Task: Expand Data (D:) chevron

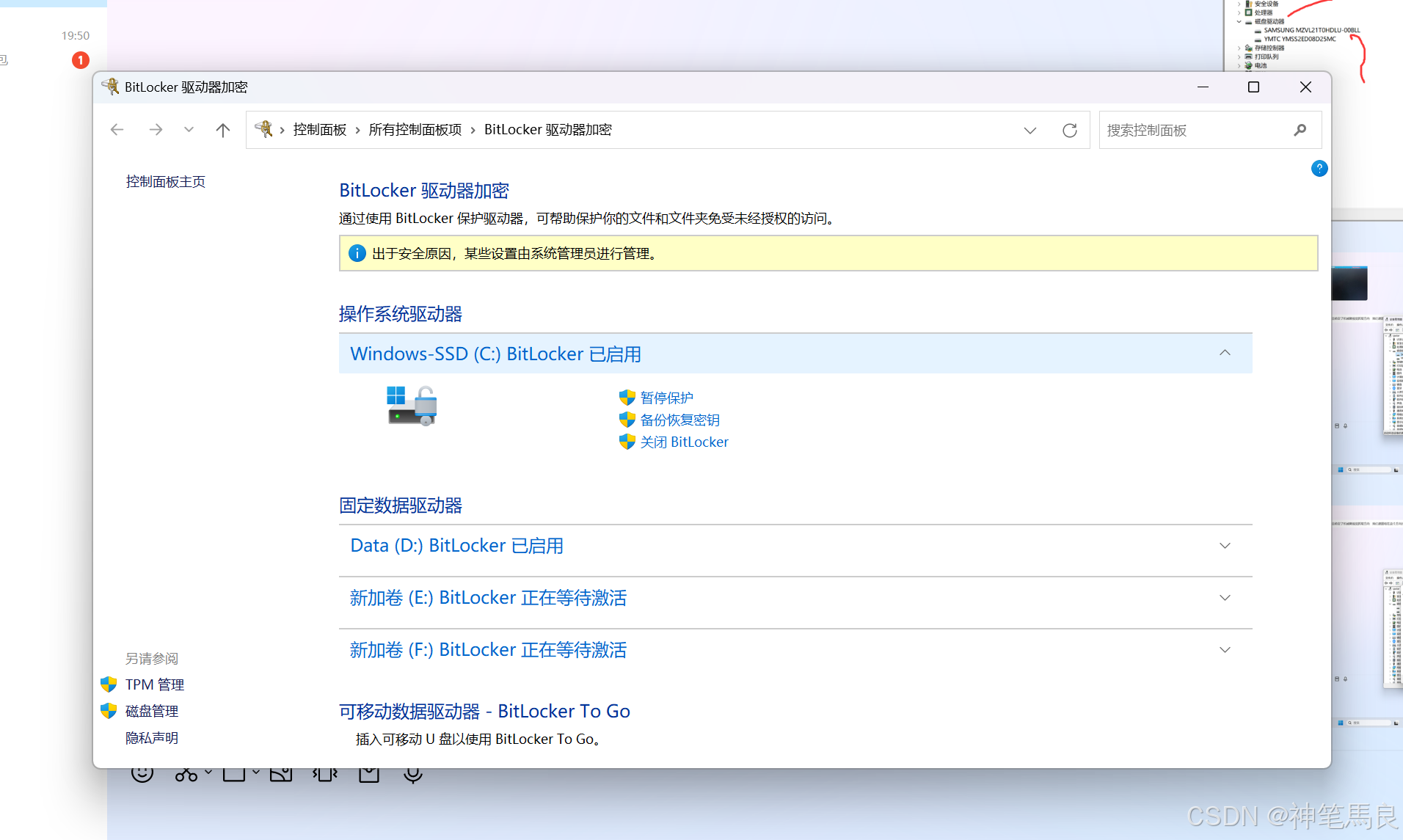Action: click(1225, 546)
